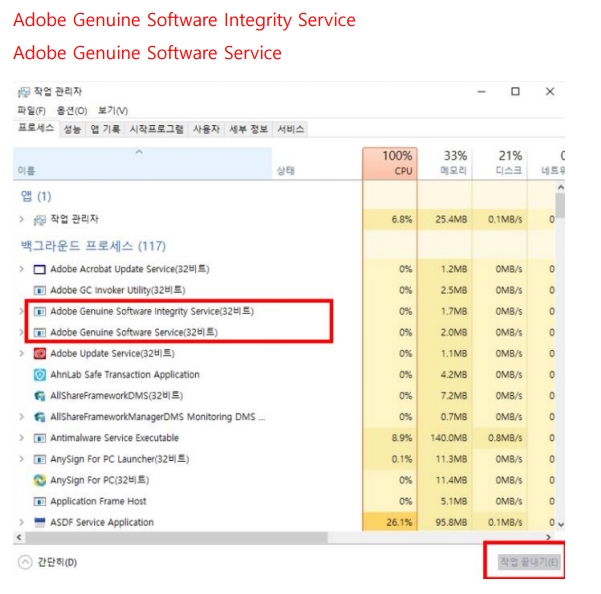Image resolution: width=601 pixels, height=594 pixels.
Task: Click the Adobe GC Invoker Utility icon
Action: [x=40, y=291]
